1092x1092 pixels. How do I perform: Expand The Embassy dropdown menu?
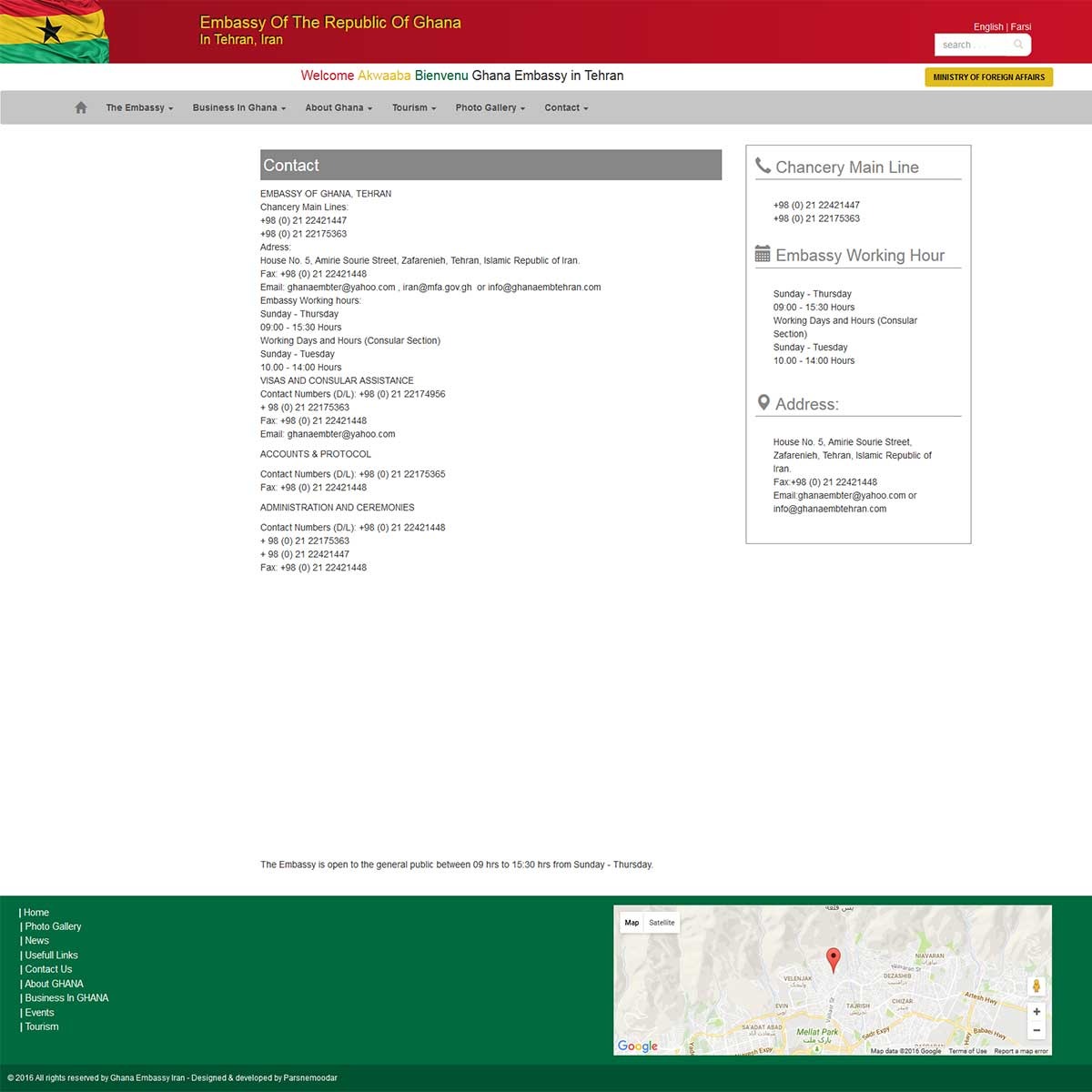[x=139, y=107]
